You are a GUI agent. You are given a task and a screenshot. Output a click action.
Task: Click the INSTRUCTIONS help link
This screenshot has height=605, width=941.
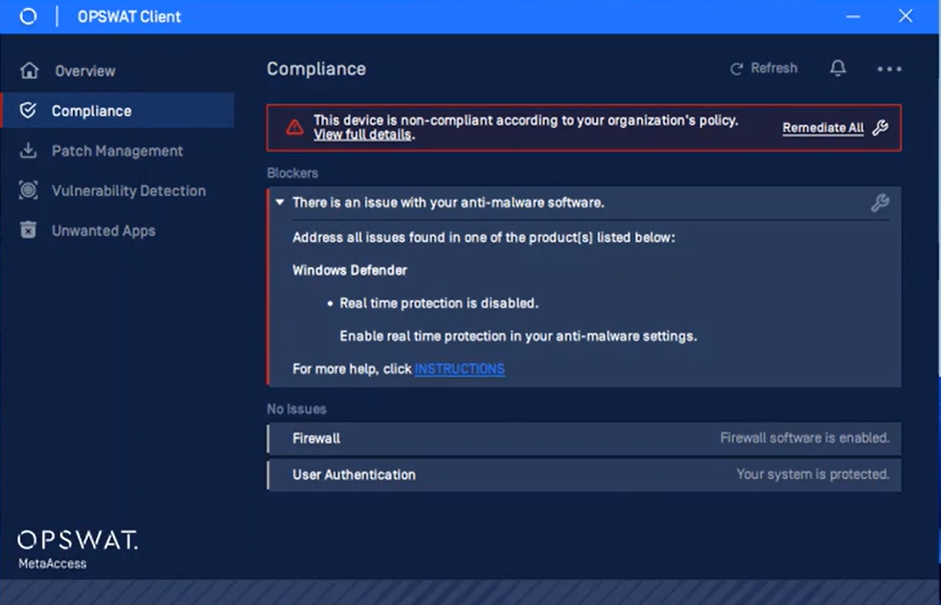coord(460,369)
